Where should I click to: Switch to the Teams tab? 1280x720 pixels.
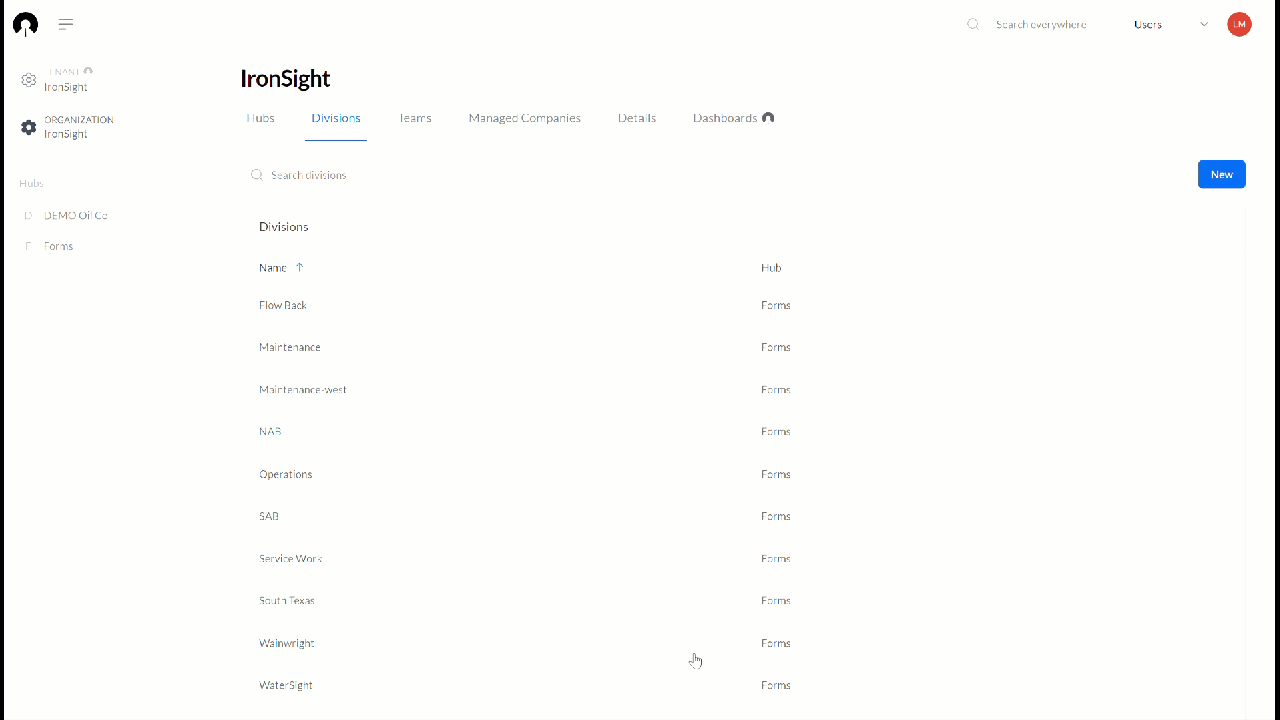(x=415, y=117)
